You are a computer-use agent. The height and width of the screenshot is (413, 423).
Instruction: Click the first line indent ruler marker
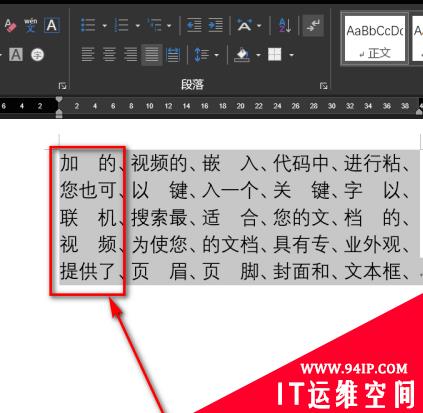click(59, 100)
